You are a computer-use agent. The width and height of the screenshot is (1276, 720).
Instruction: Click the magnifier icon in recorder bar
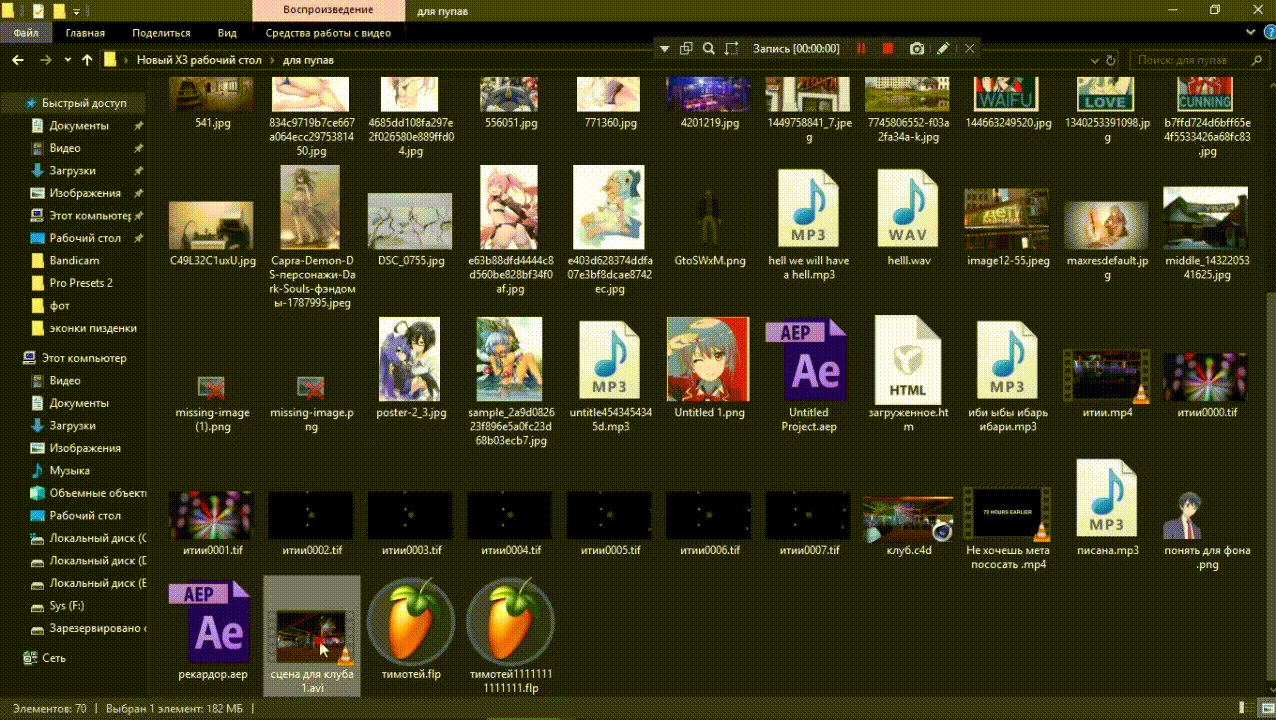[x=708, y=48]
